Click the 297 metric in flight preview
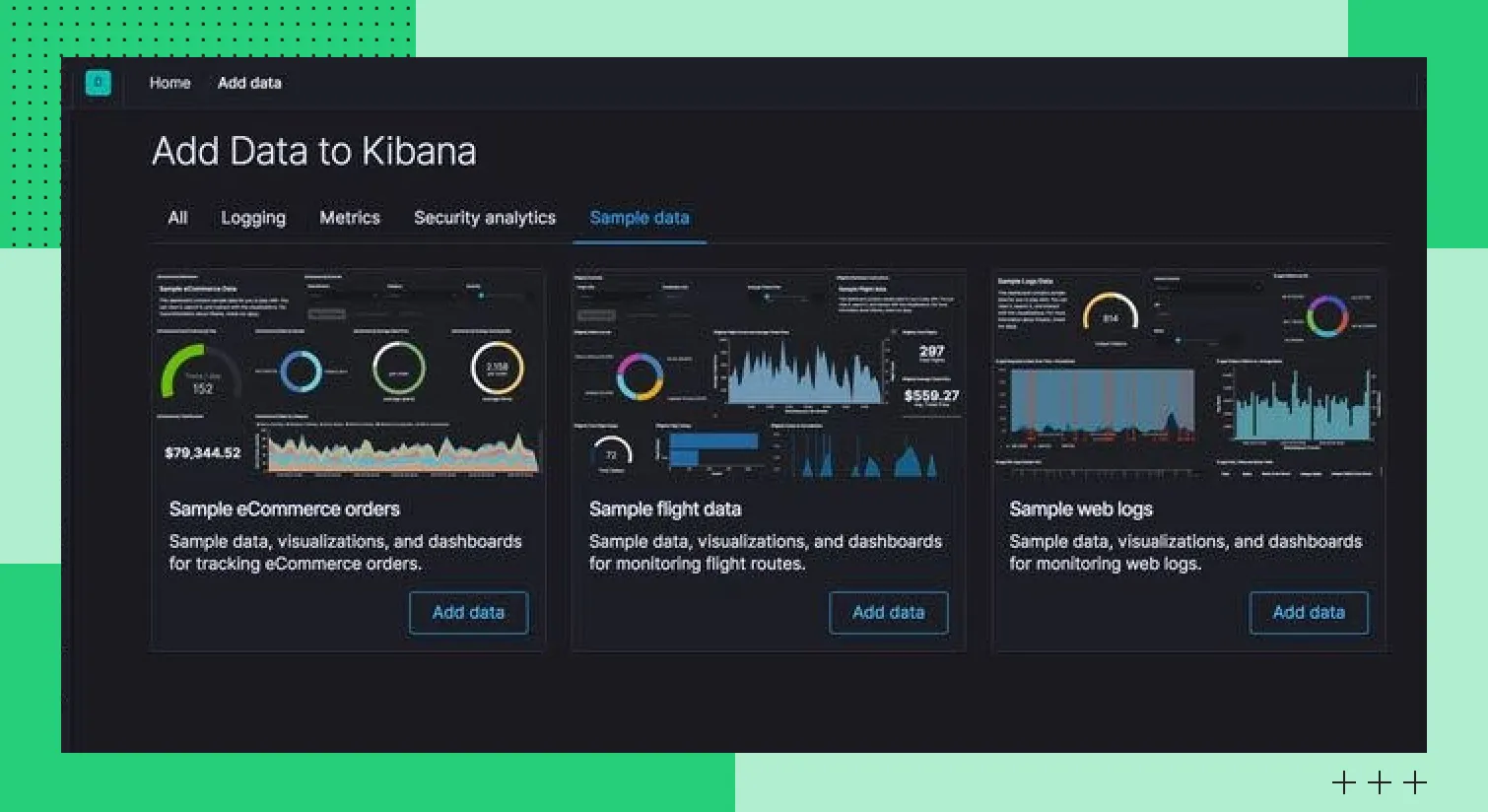Image resolution: width=1488 pixels, height=812 pixels. coord(931,351)
